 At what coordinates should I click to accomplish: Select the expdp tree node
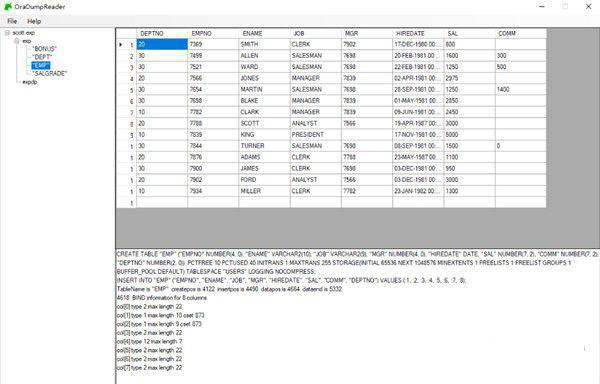tap(30, 82)
